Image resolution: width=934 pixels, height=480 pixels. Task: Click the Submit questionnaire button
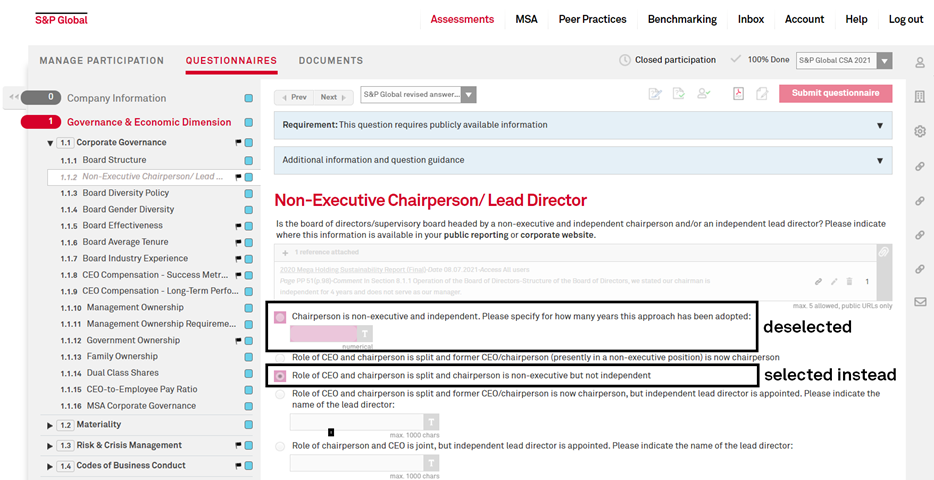pyautogui.click(x=836, y=93)
